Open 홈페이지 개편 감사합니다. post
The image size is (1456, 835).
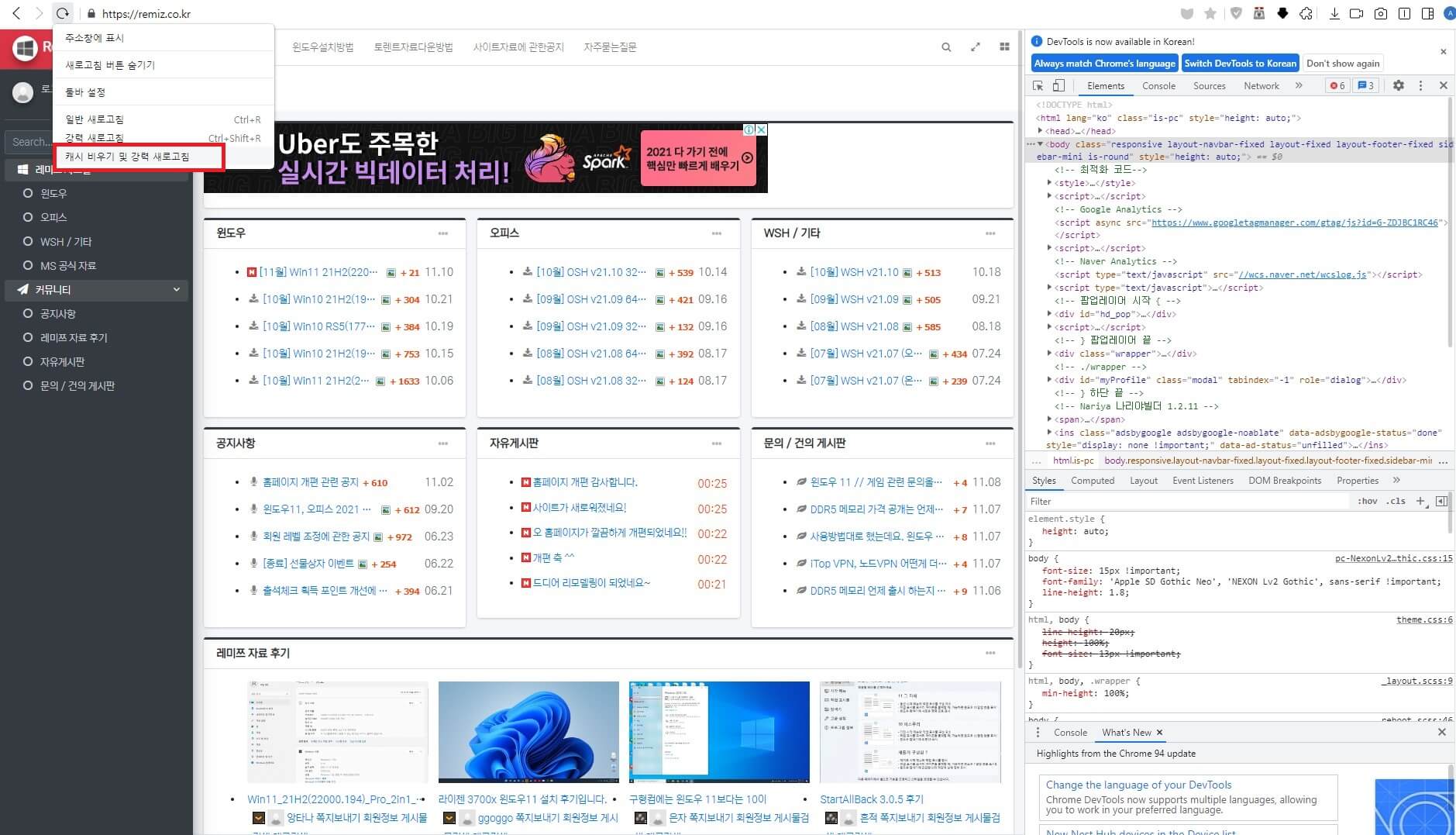point(584,482)
